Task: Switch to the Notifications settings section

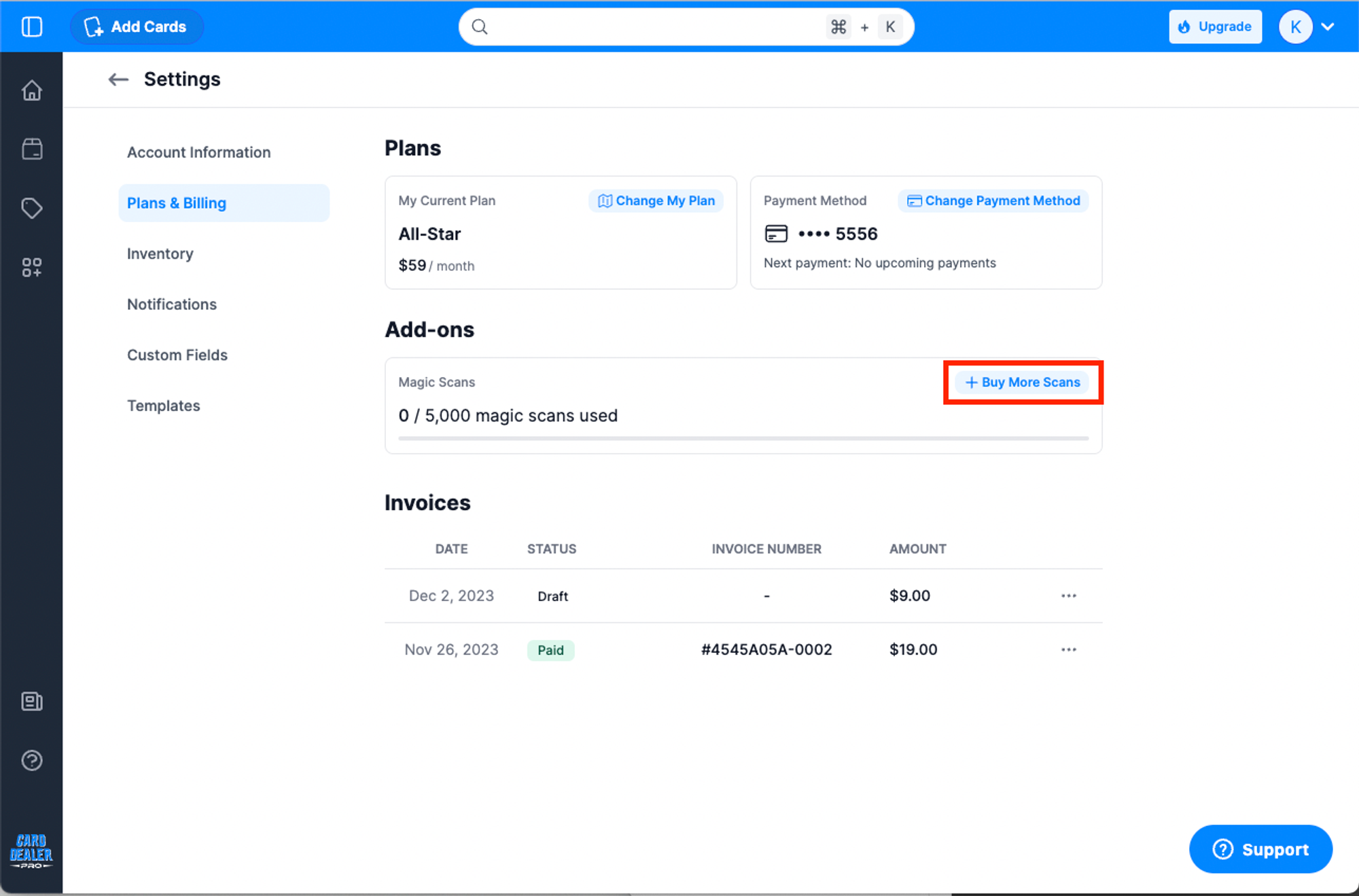Action: pos(171,304)
